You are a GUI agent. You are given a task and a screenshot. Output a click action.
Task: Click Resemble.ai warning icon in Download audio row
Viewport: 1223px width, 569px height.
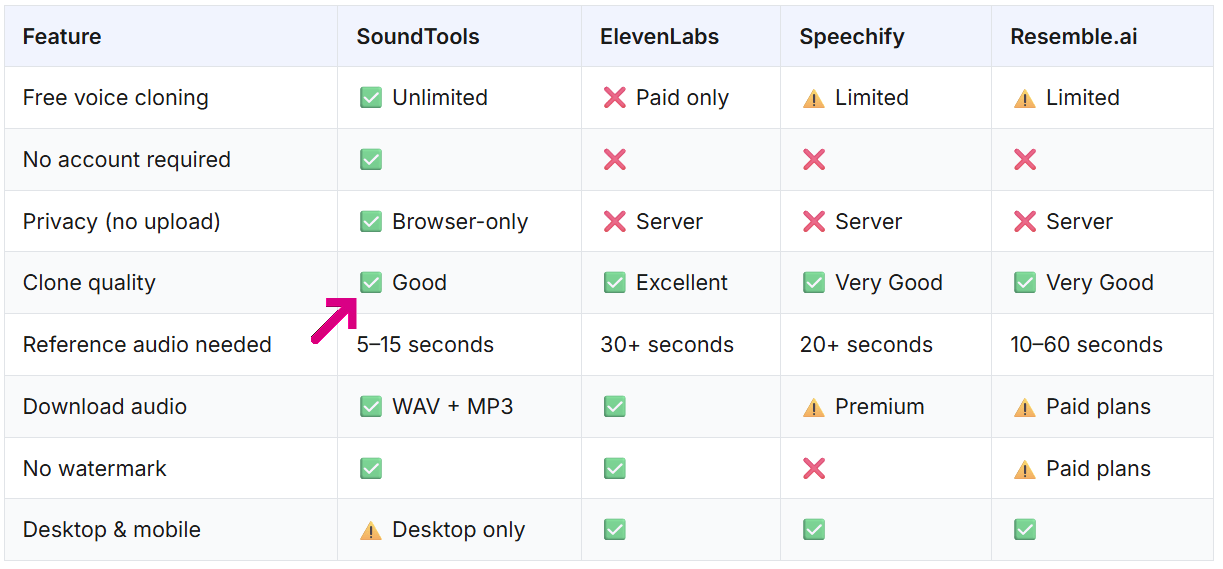1025,407
